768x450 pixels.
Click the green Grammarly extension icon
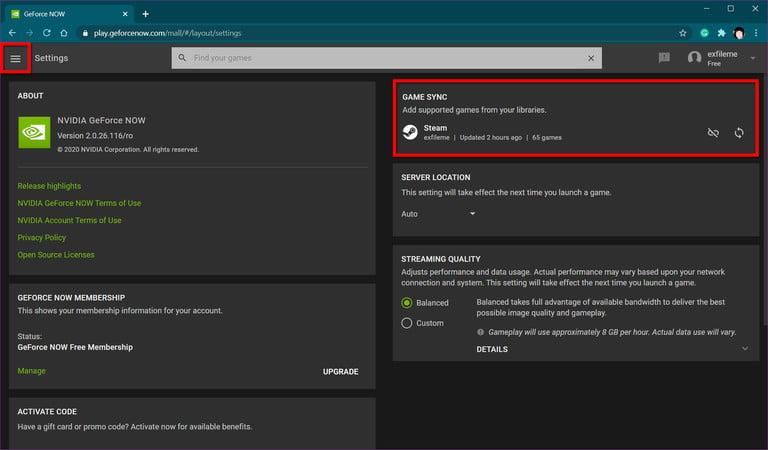(x=704, y=33)
